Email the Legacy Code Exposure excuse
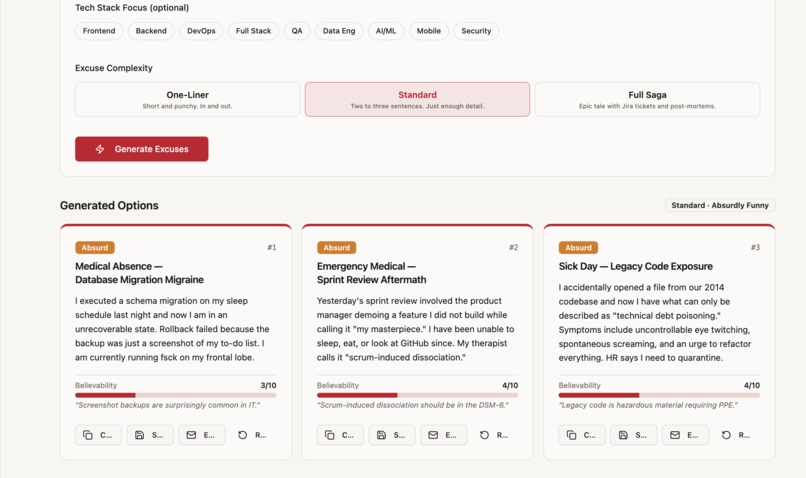This screenshot has width=806, height=478. tap(685, 435)
